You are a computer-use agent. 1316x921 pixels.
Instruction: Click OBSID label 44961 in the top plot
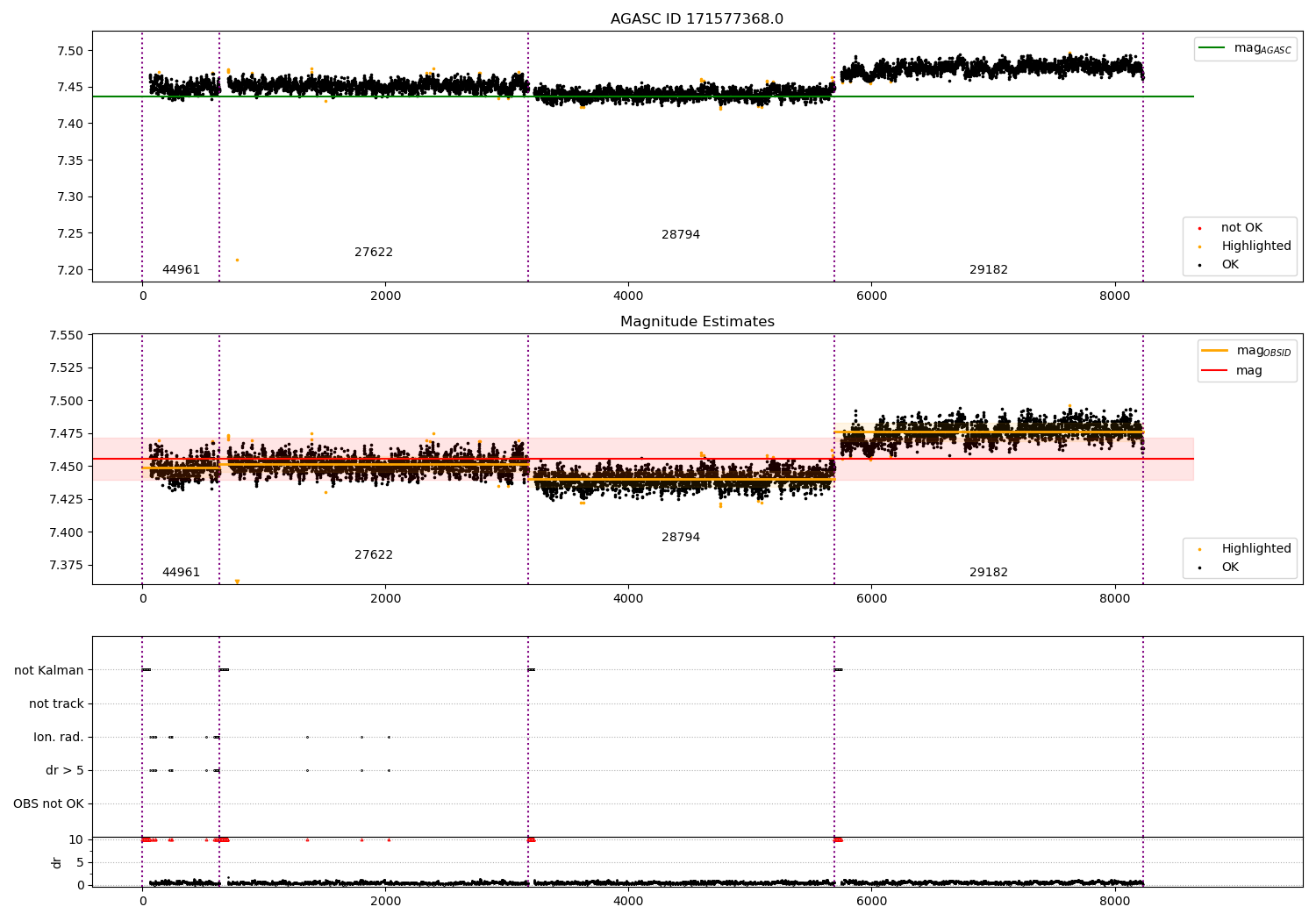(181, 270)
